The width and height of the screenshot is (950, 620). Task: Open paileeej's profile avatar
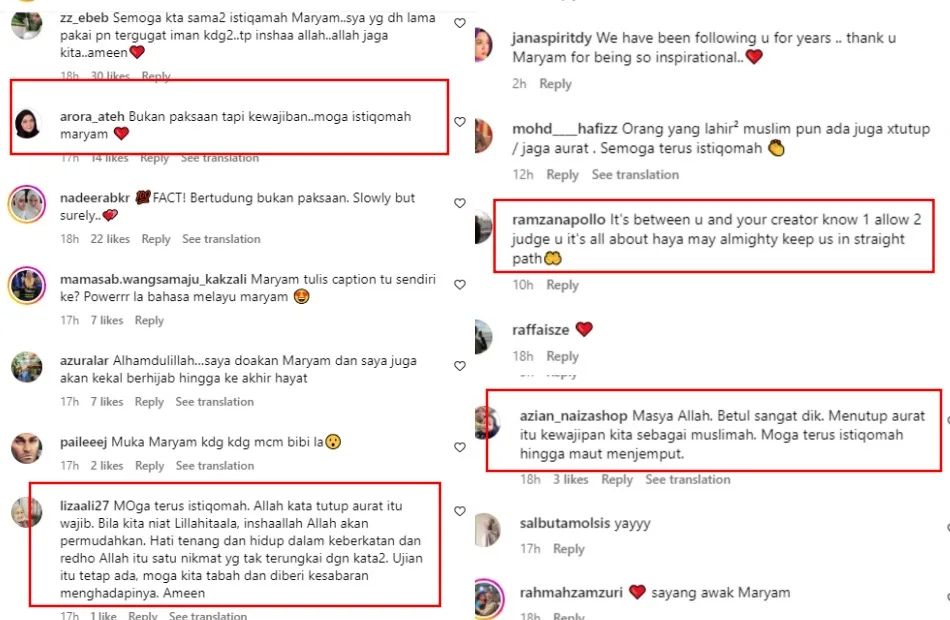tap(27, 448)
